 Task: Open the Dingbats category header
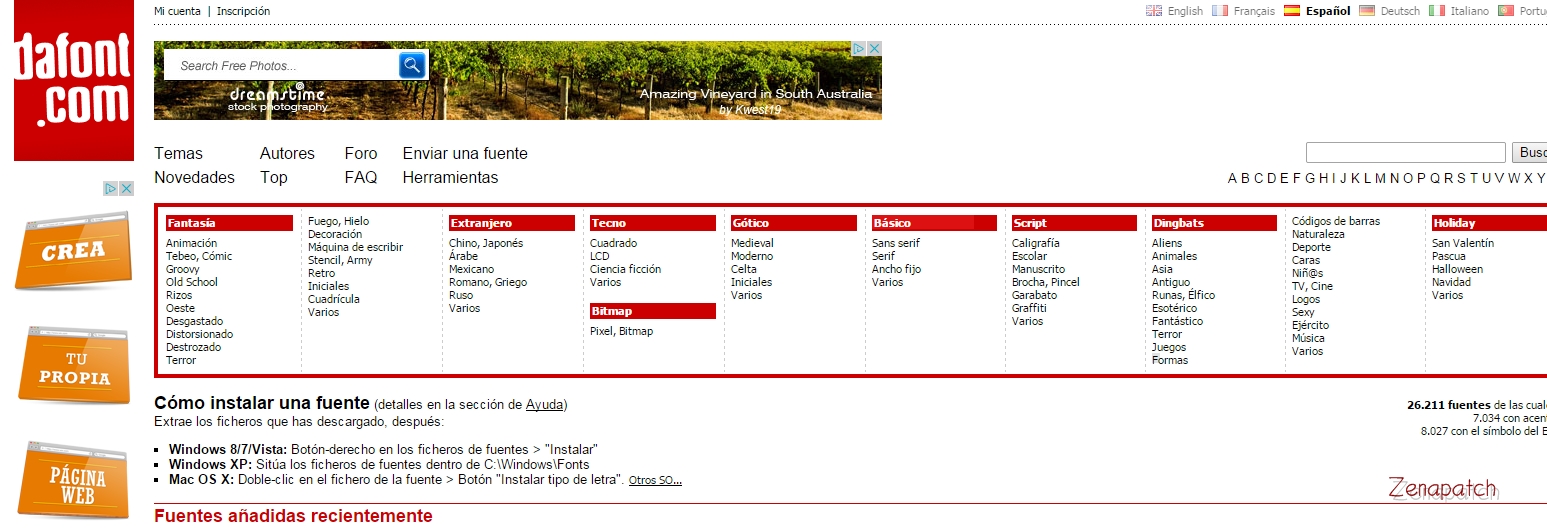[x=1214, y=223]
